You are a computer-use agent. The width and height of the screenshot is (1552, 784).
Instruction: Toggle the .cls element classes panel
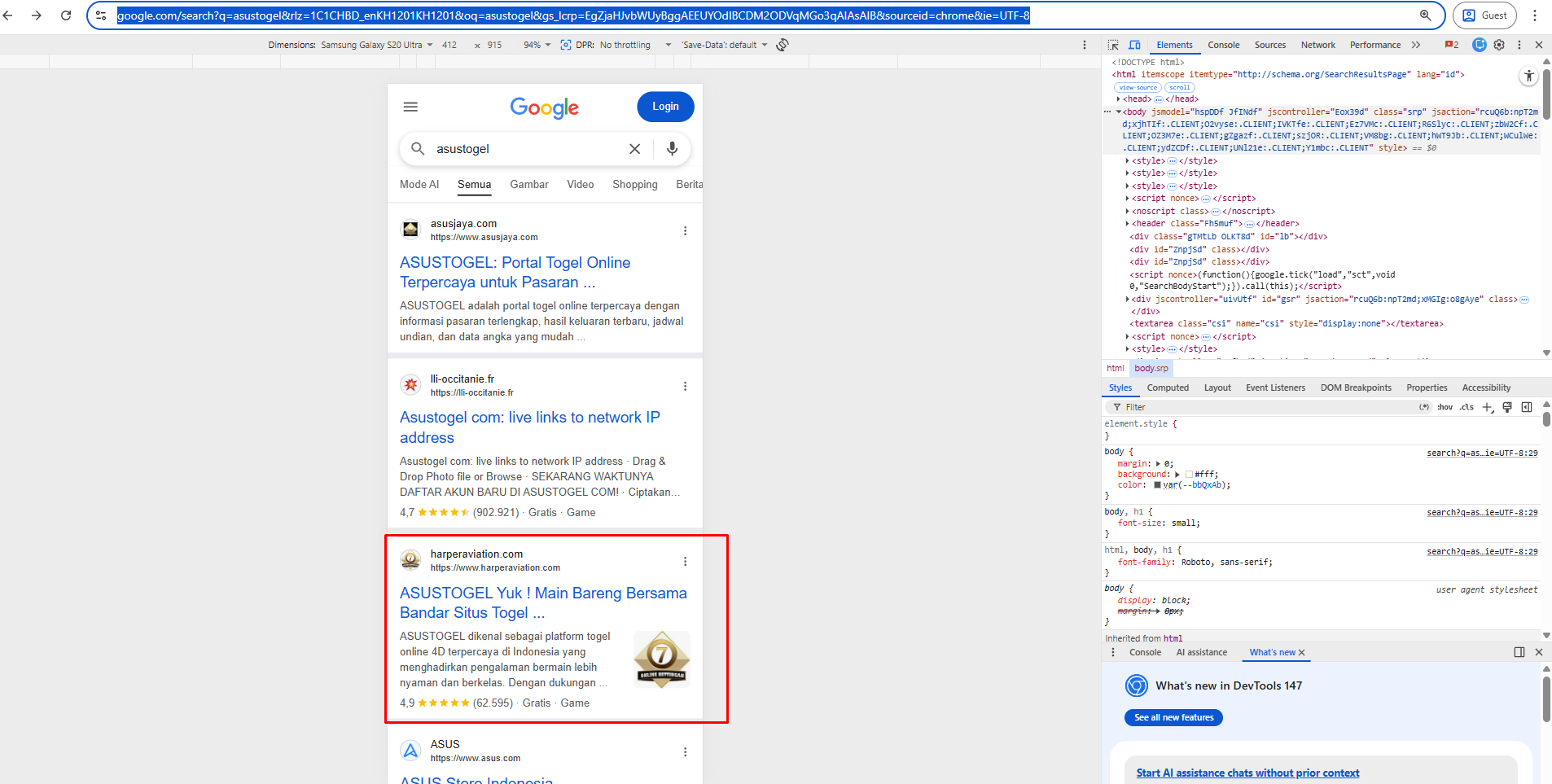click(x=1467, y=407)
